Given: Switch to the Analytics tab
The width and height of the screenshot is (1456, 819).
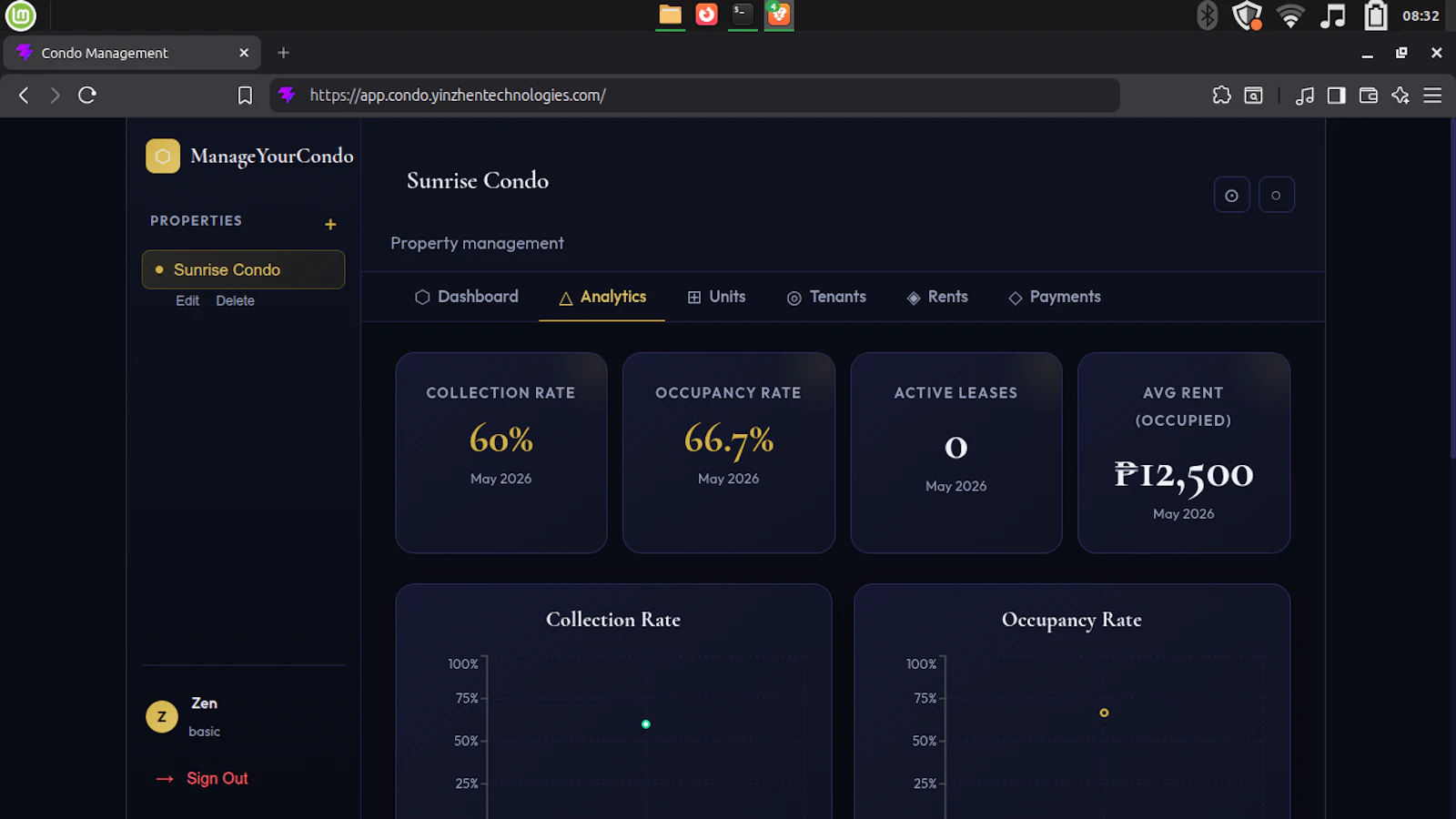Looking at the screenshot, I should pos(602,297).
